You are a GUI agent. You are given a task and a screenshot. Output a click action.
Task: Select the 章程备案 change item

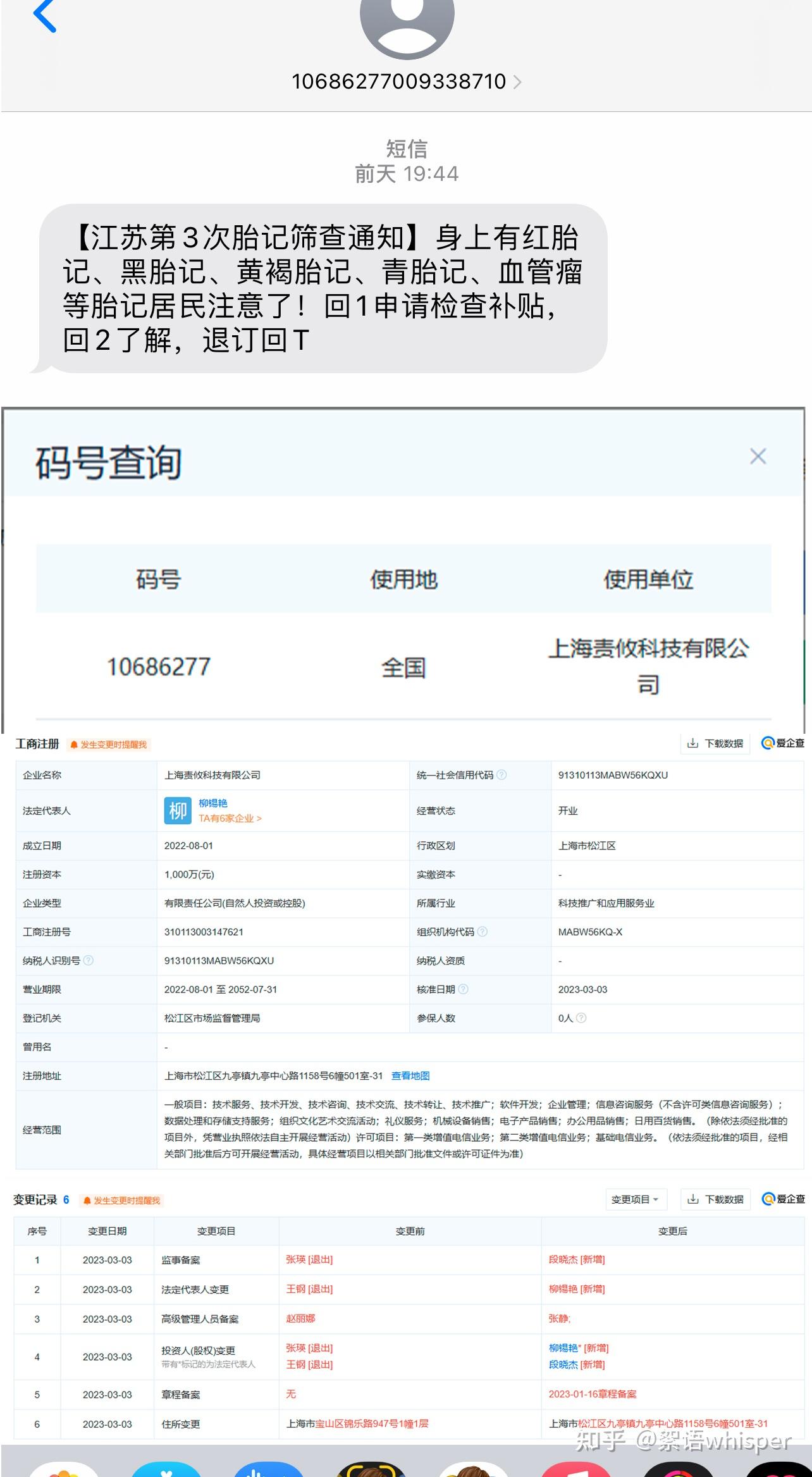click(180, 1394)
